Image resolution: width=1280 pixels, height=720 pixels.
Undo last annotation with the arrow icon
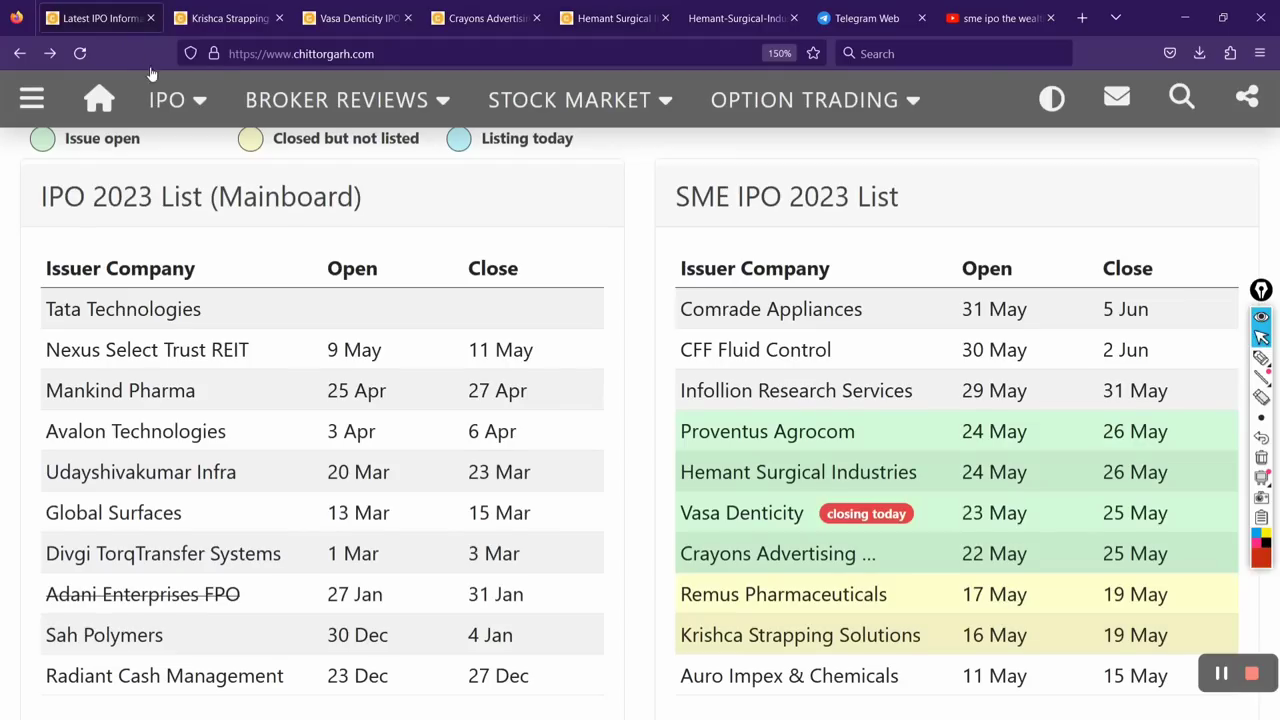point(1261,438)
